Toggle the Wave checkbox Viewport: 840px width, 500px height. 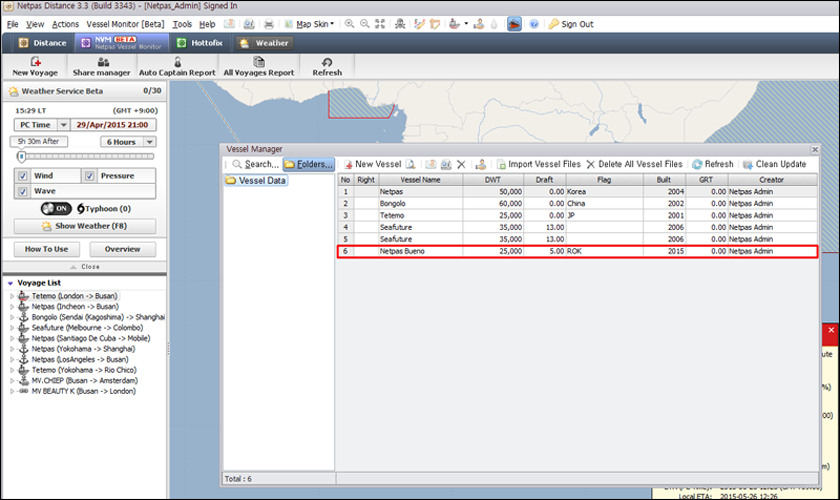[x=22, y=191]
